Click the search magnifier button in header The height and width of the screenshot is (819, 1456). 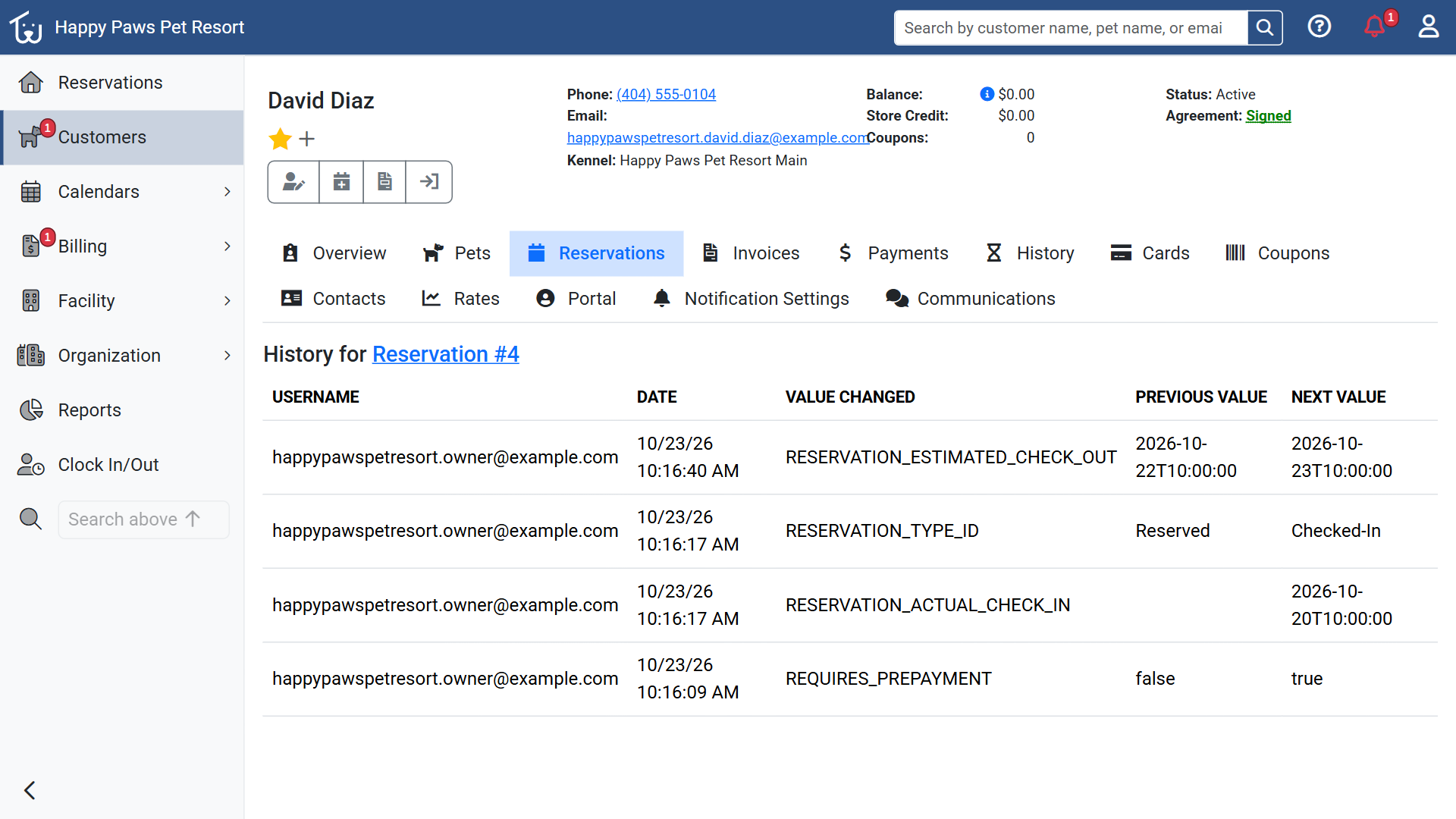(1265, 28)
